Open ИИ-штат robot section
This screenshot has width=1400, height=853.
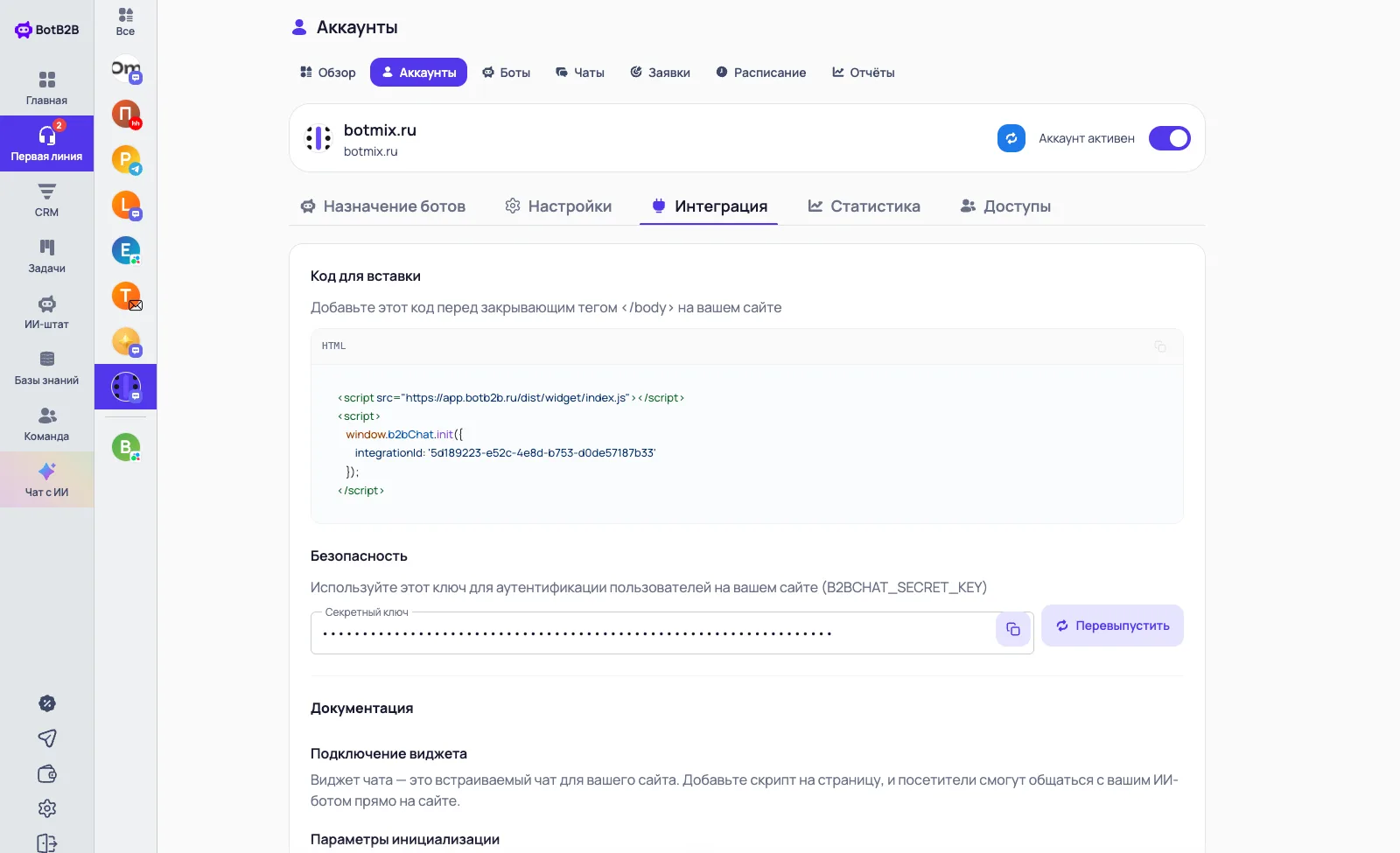(46, 311)
